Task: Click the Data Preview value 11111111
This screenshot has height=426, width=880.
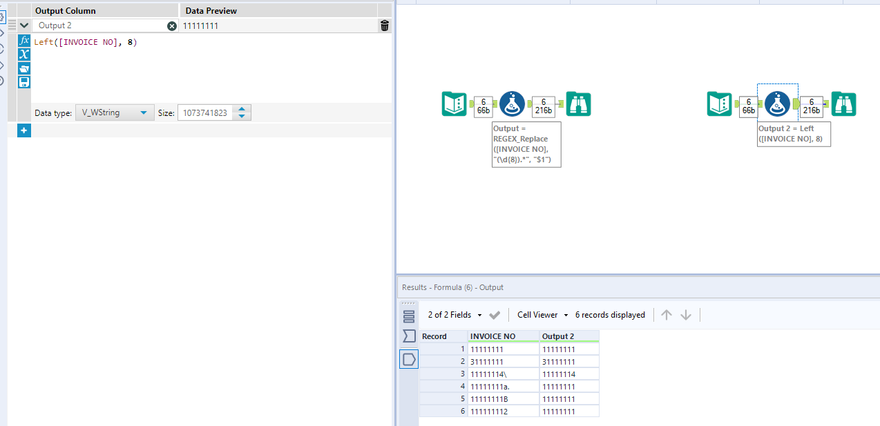Action: [200, 26]
